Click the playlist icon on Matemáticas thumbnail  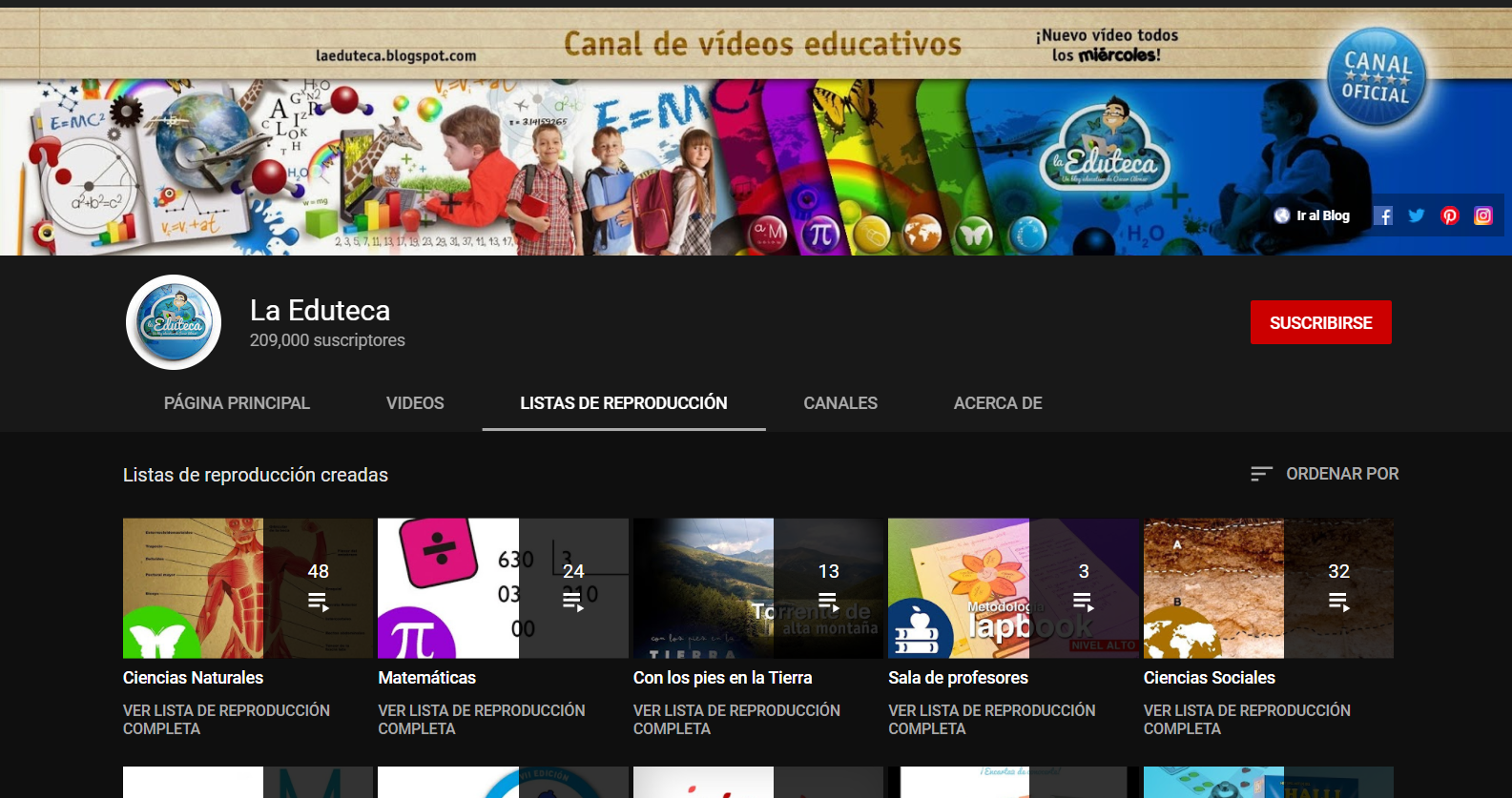coord(573,602)
